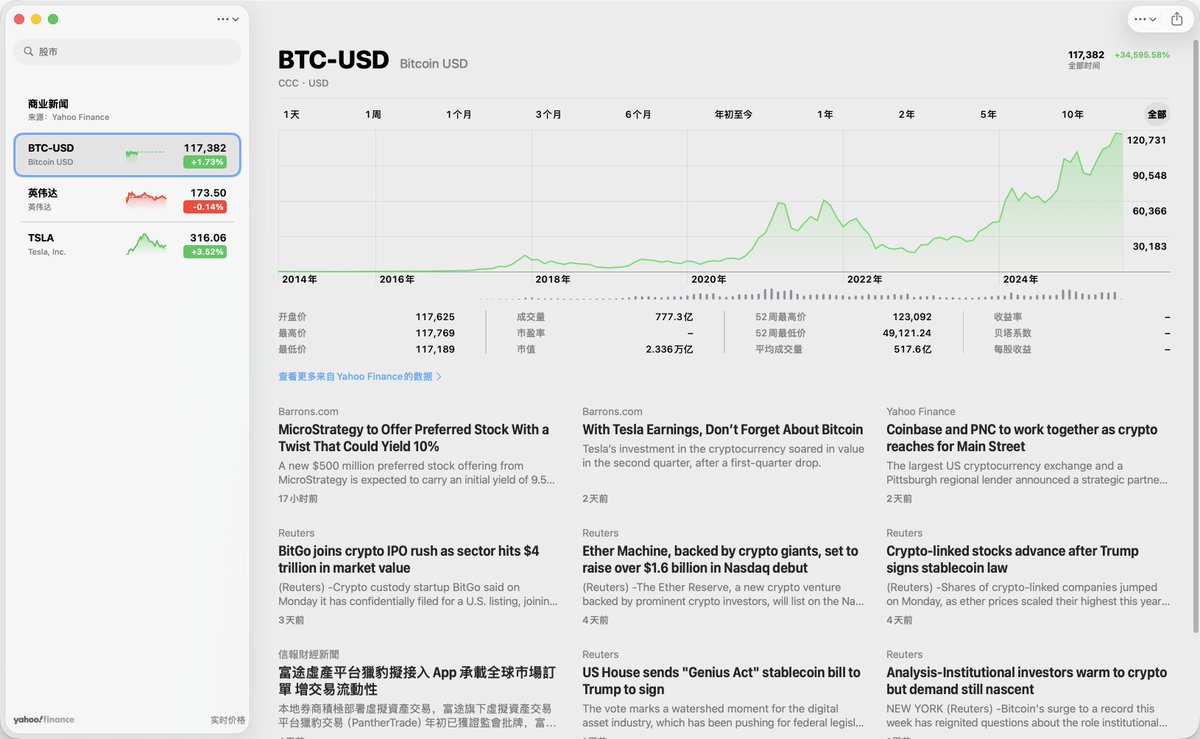Switch chart range to 2年
This screenshot has height=739, width=1200.
[x=906, y=115]
